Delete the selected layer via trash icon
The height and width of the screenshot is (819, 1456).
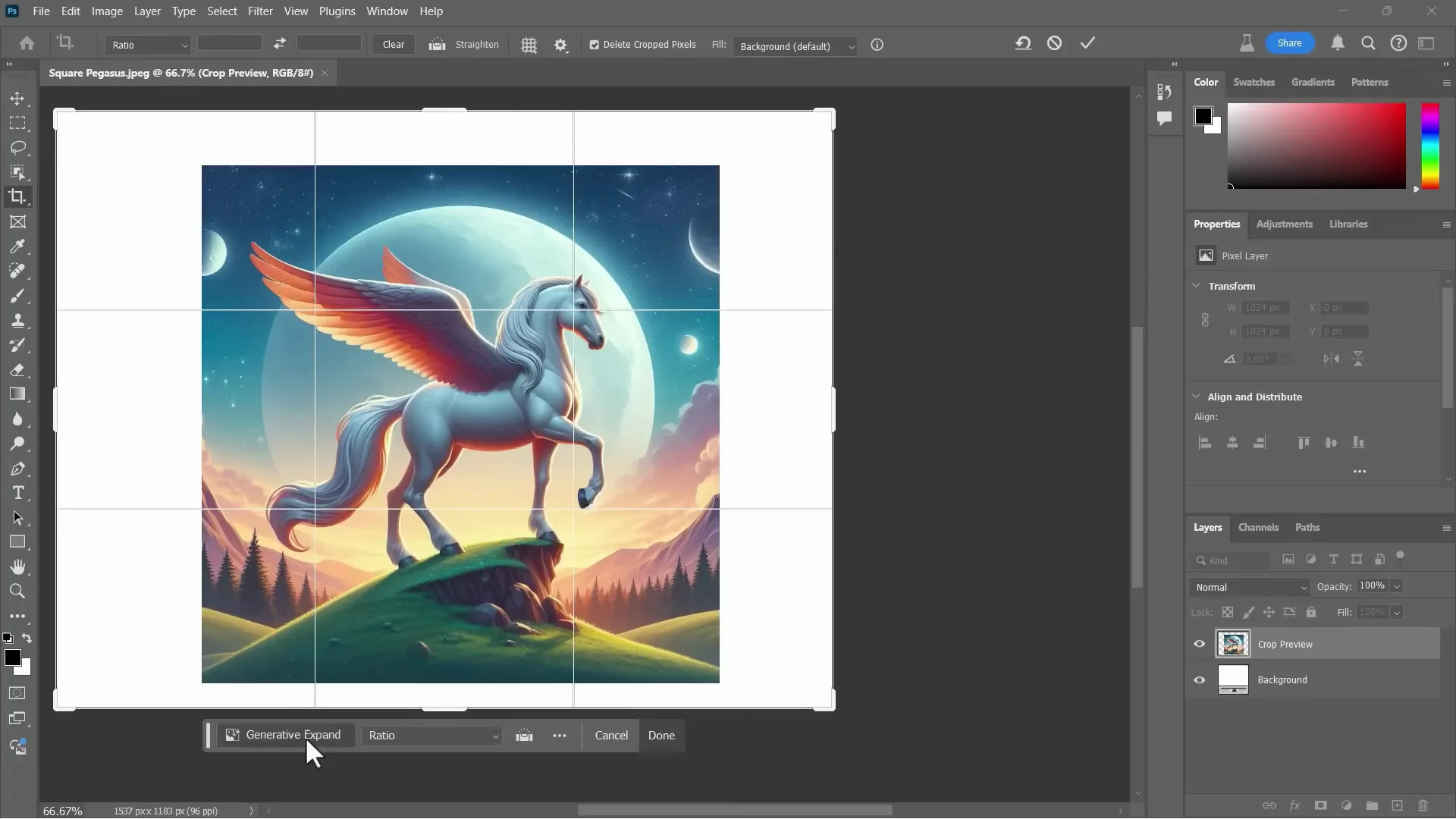1422,805
